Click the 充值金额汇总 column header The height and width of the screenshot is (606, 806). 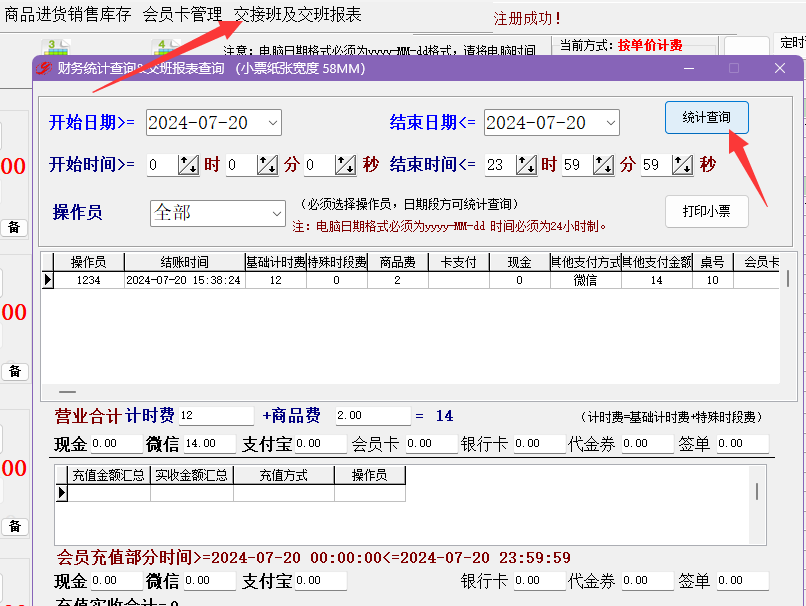click(108, 475)
